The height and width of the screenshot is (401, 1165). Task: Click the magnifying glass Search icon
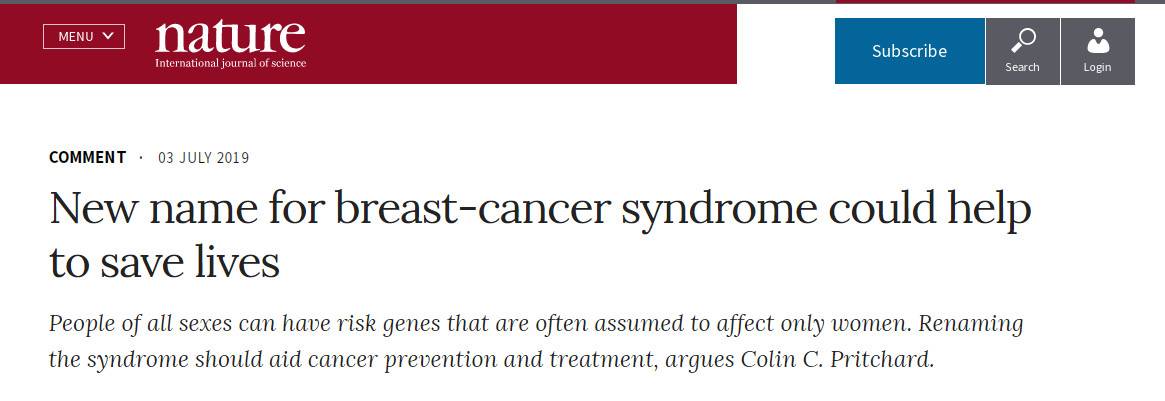click(1022, 41)
